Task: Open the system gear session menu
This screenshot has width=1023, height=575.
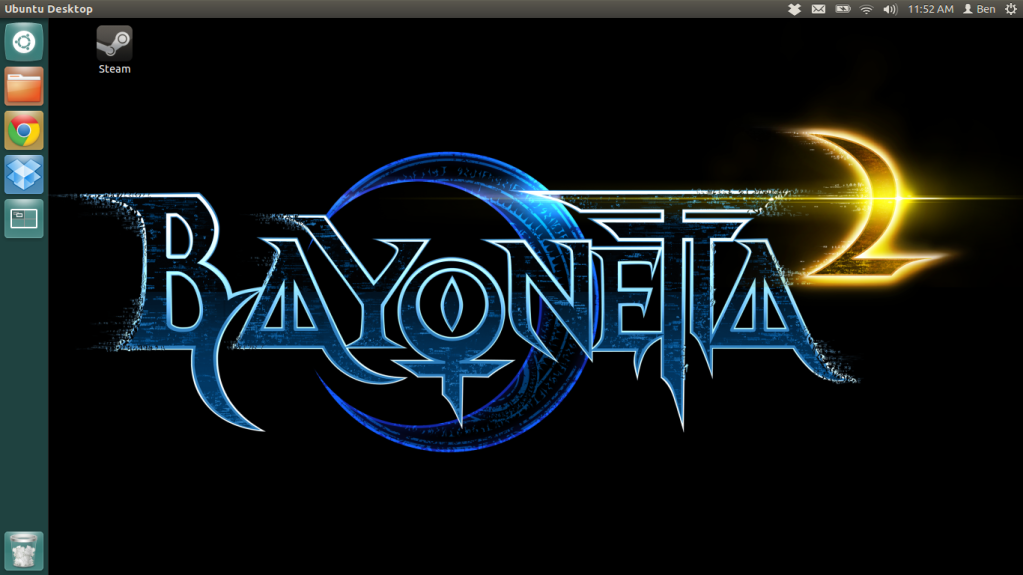Action: tap(1011, 9)
